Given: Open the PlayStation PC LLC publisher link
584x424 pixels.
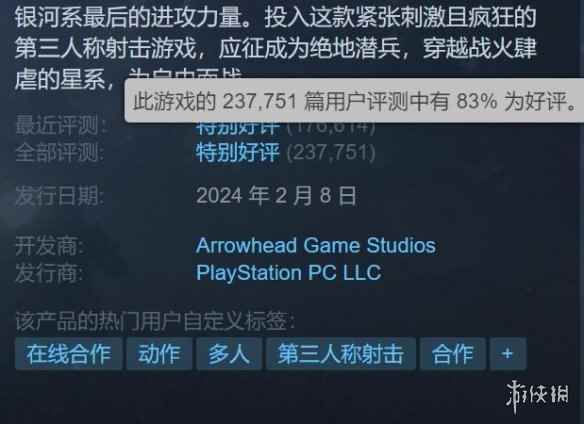Looking at the screenshot, I should 289,273.
